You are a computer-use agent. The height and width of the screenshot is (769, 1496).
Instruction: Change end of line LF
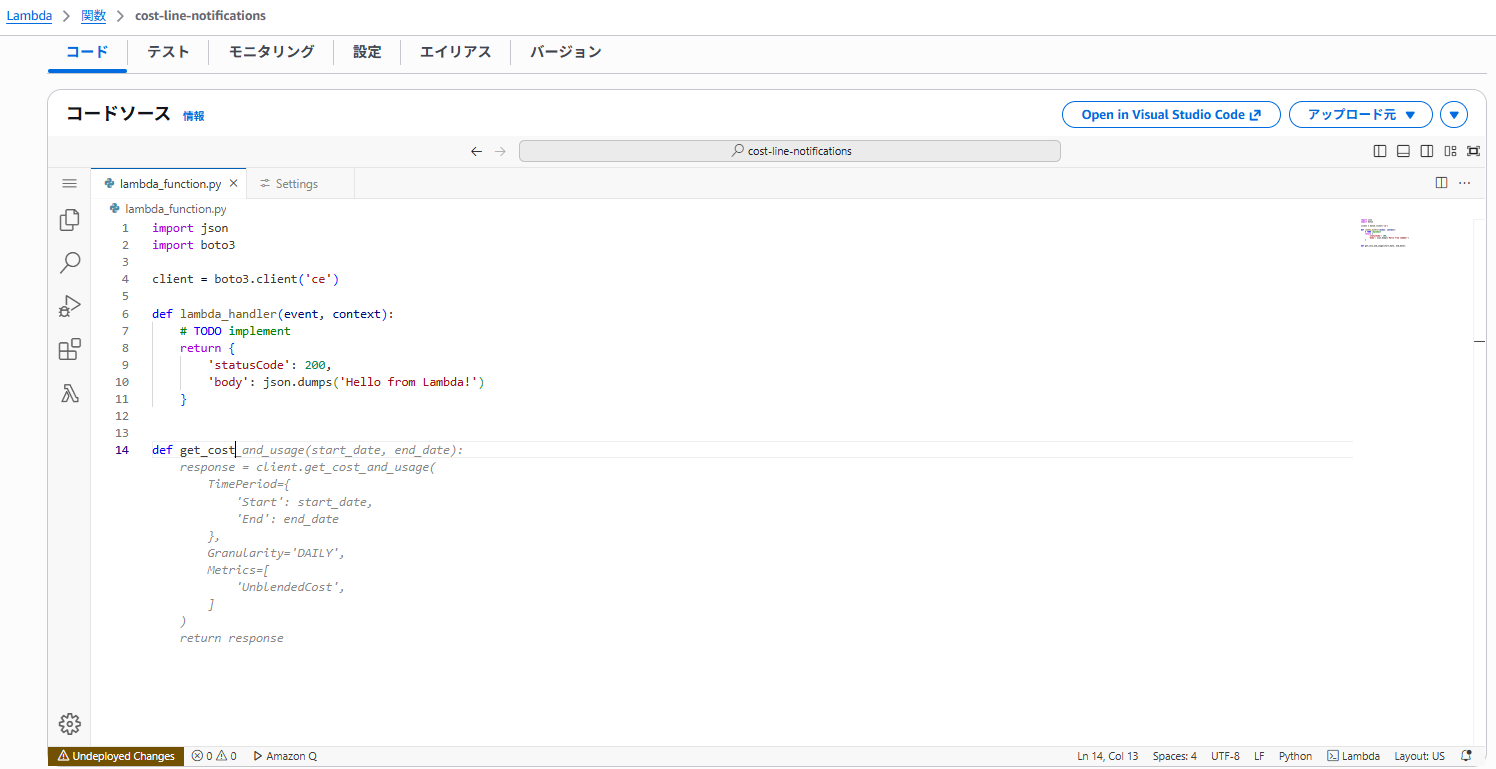tap(1259, 756)
